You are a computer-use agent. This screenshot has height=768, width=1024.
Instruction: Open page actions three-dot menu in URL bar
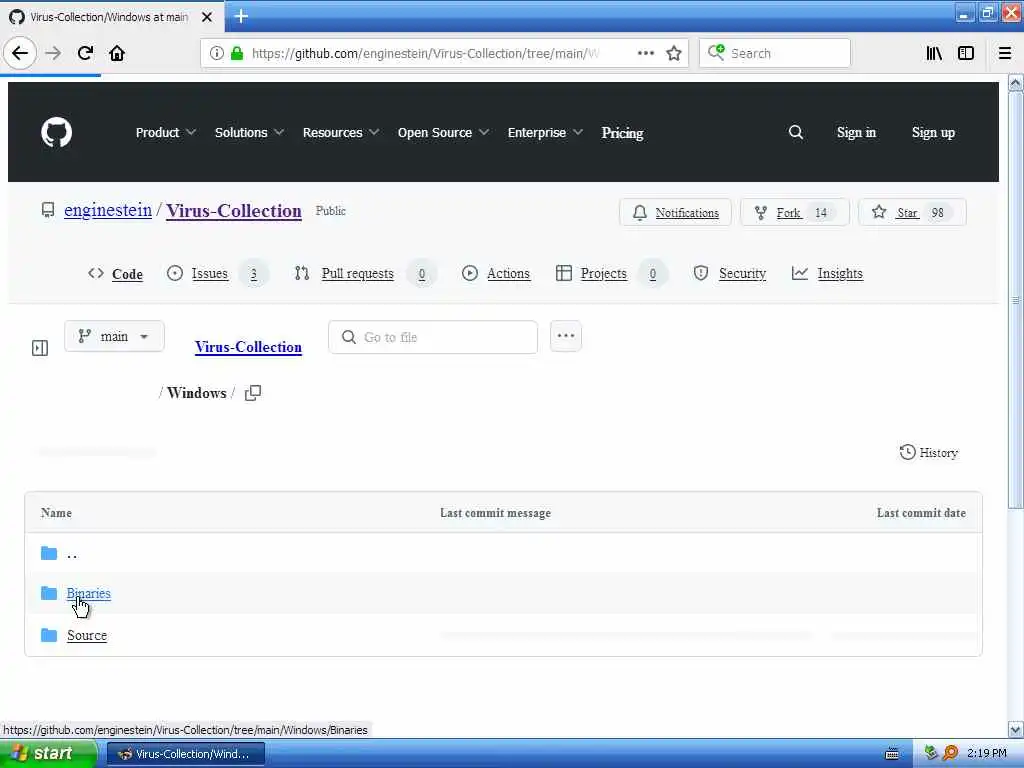click(645, 53)
